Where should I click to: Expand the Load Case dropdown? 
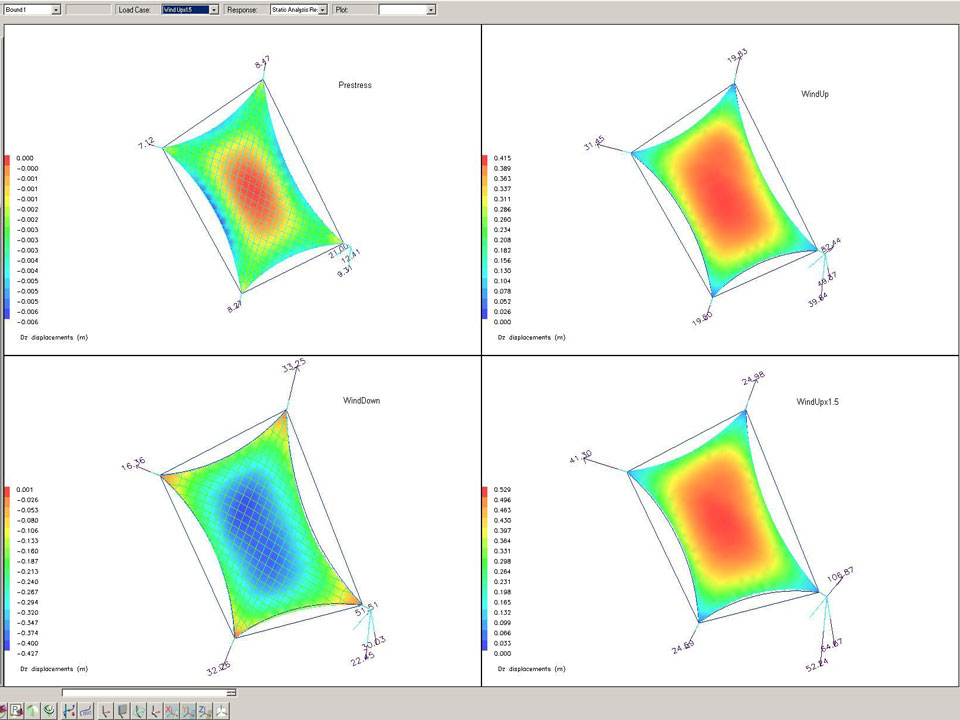point(214,9)
